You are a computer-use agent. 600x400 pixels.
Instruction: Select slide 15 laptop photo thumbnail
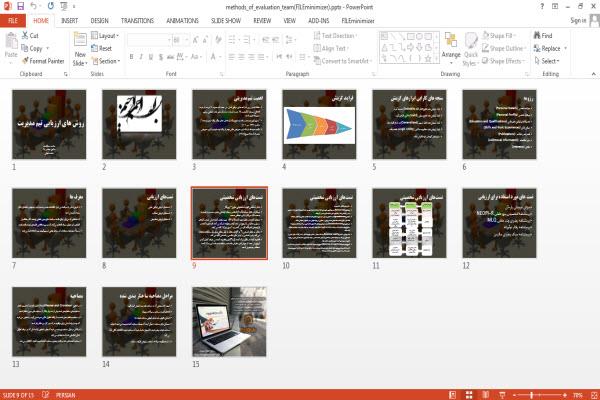(x=229, y=322)
